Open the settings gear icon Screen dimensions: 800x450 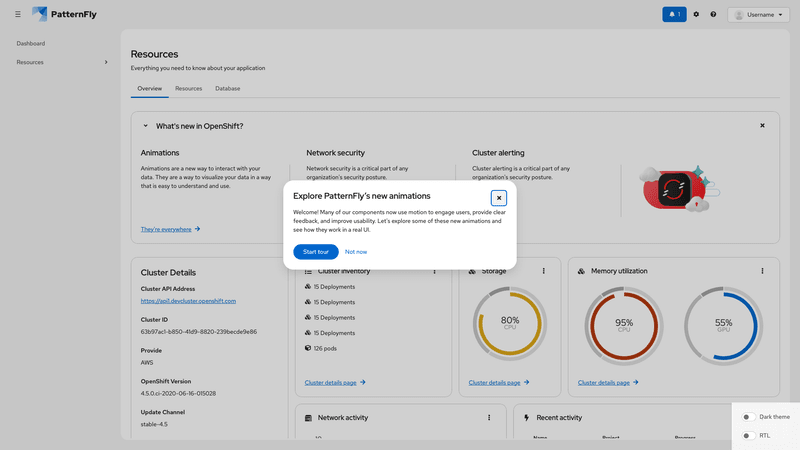click(x=696, y=14)
